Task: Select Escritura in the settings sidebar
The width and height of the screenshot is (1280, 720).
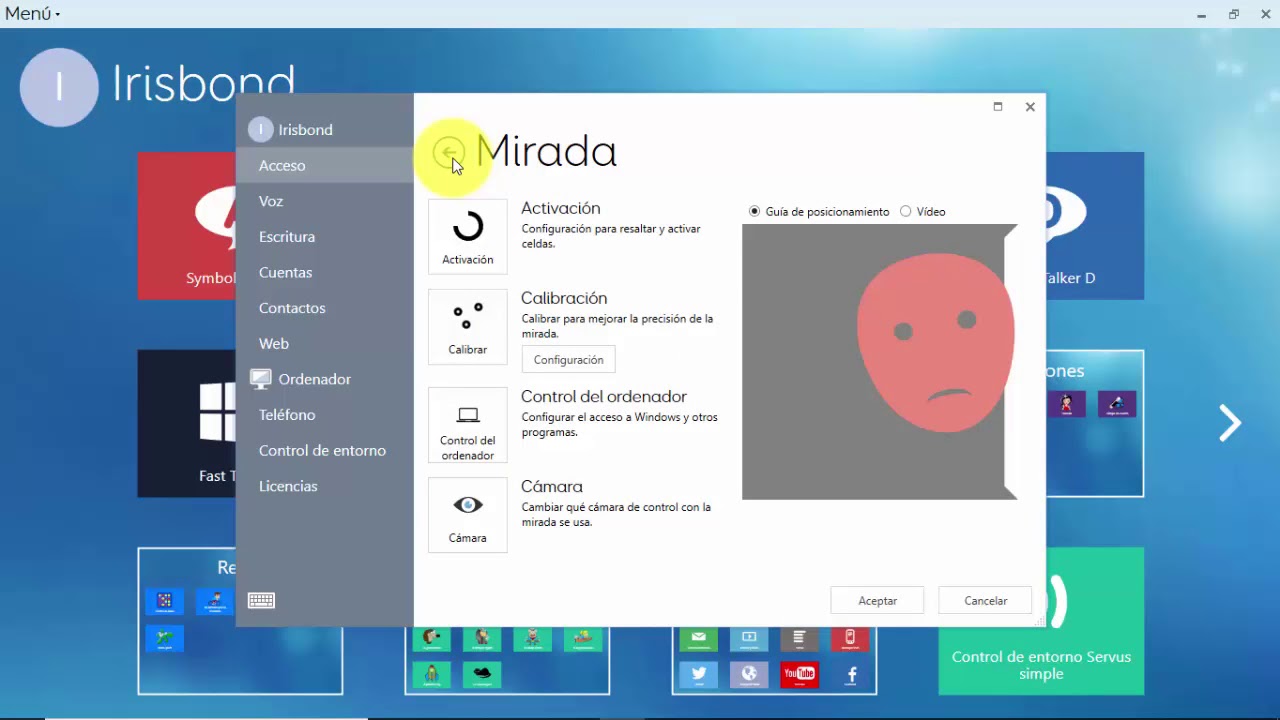Action: pos(325,237)
